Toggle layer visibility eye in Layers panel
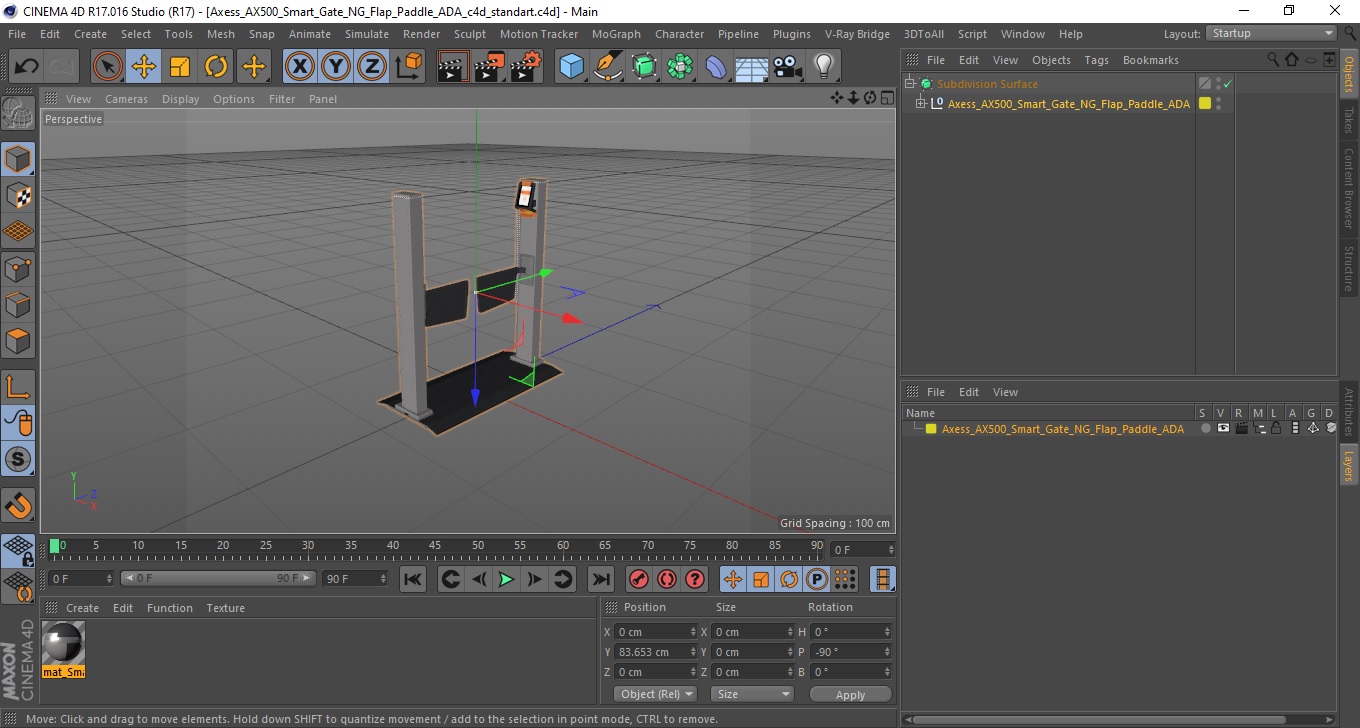 (1223, 428)
